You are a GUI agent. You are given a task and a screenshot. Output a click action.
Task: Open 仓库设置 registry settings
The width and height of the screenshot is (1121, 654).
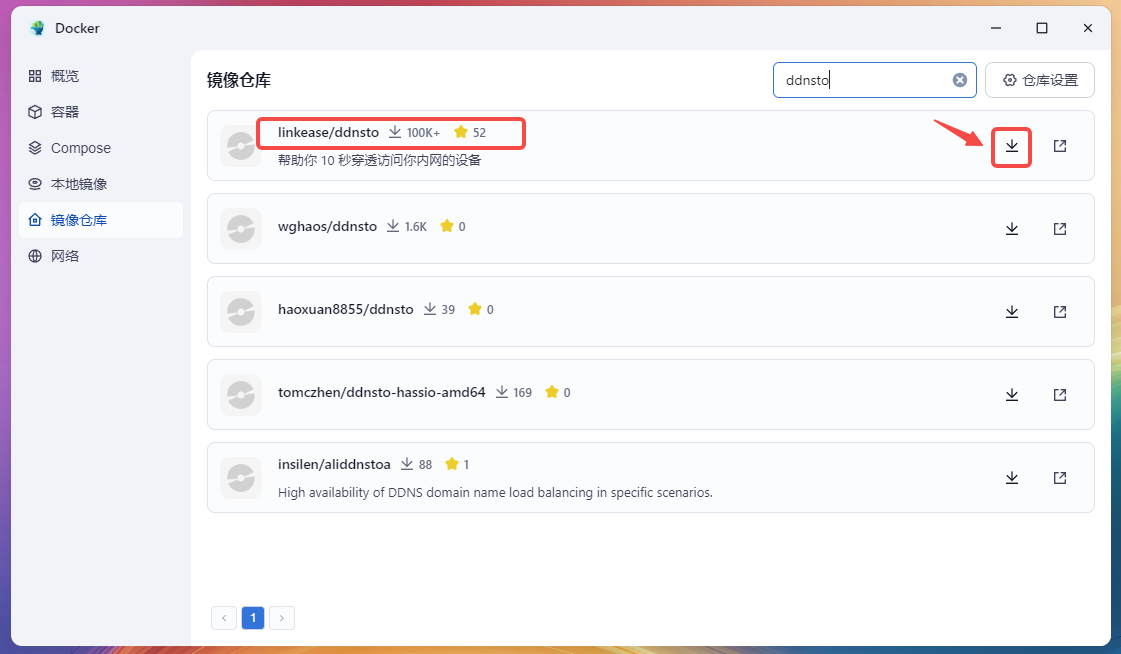click(x=1039, y=80)
